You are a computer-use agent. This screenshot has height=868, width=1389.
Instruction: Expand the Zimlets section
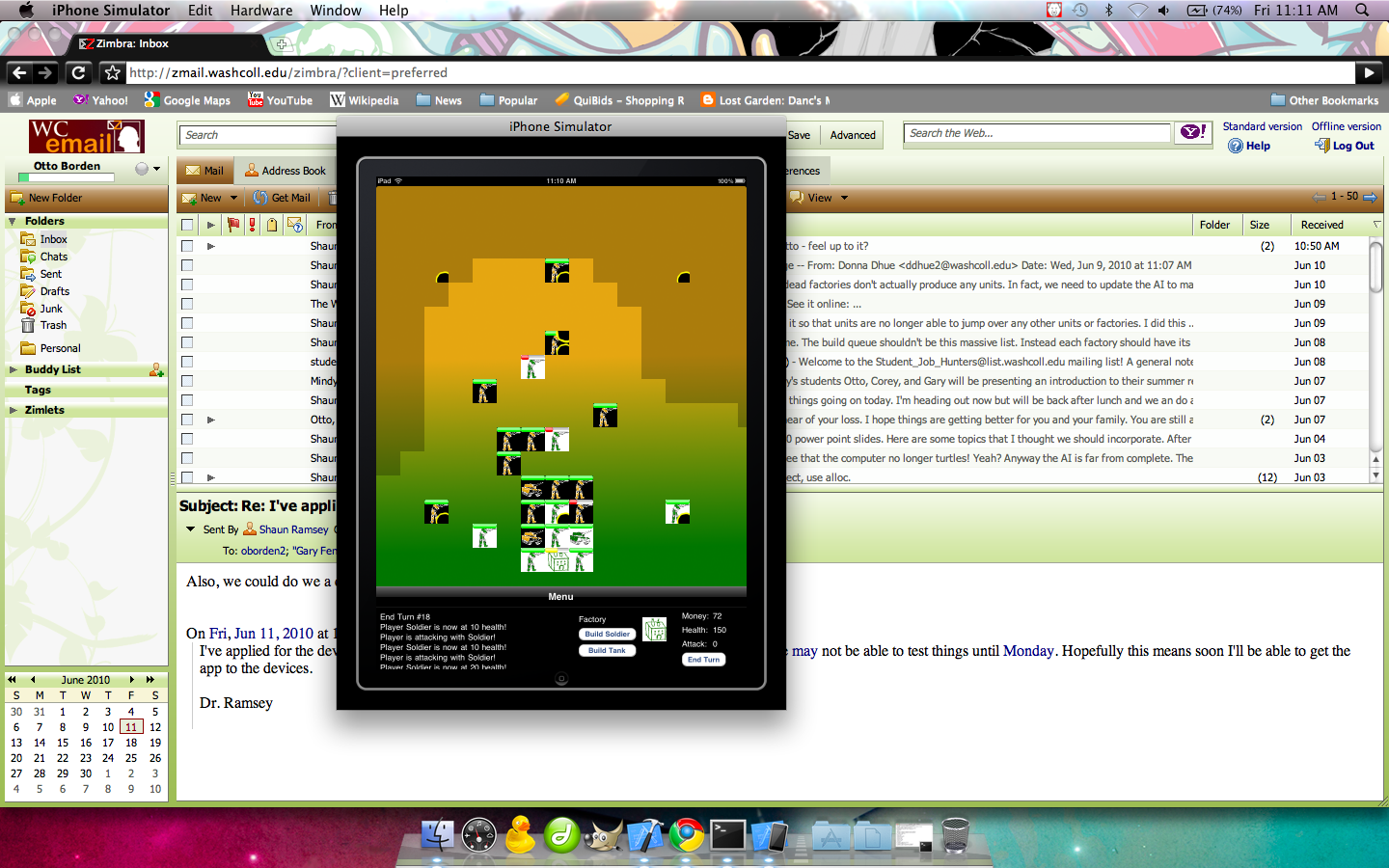pos(14,410)
